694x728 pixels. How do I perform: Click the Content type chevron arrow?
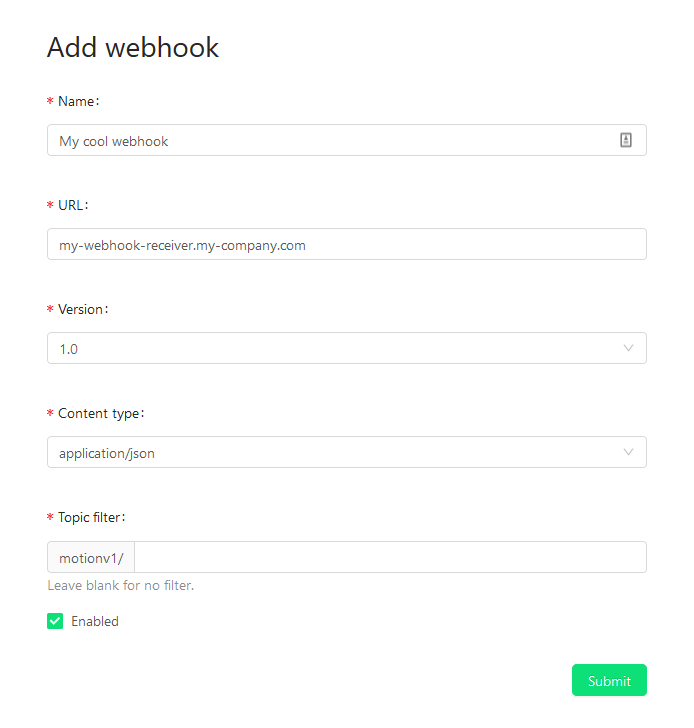[628, 452]
